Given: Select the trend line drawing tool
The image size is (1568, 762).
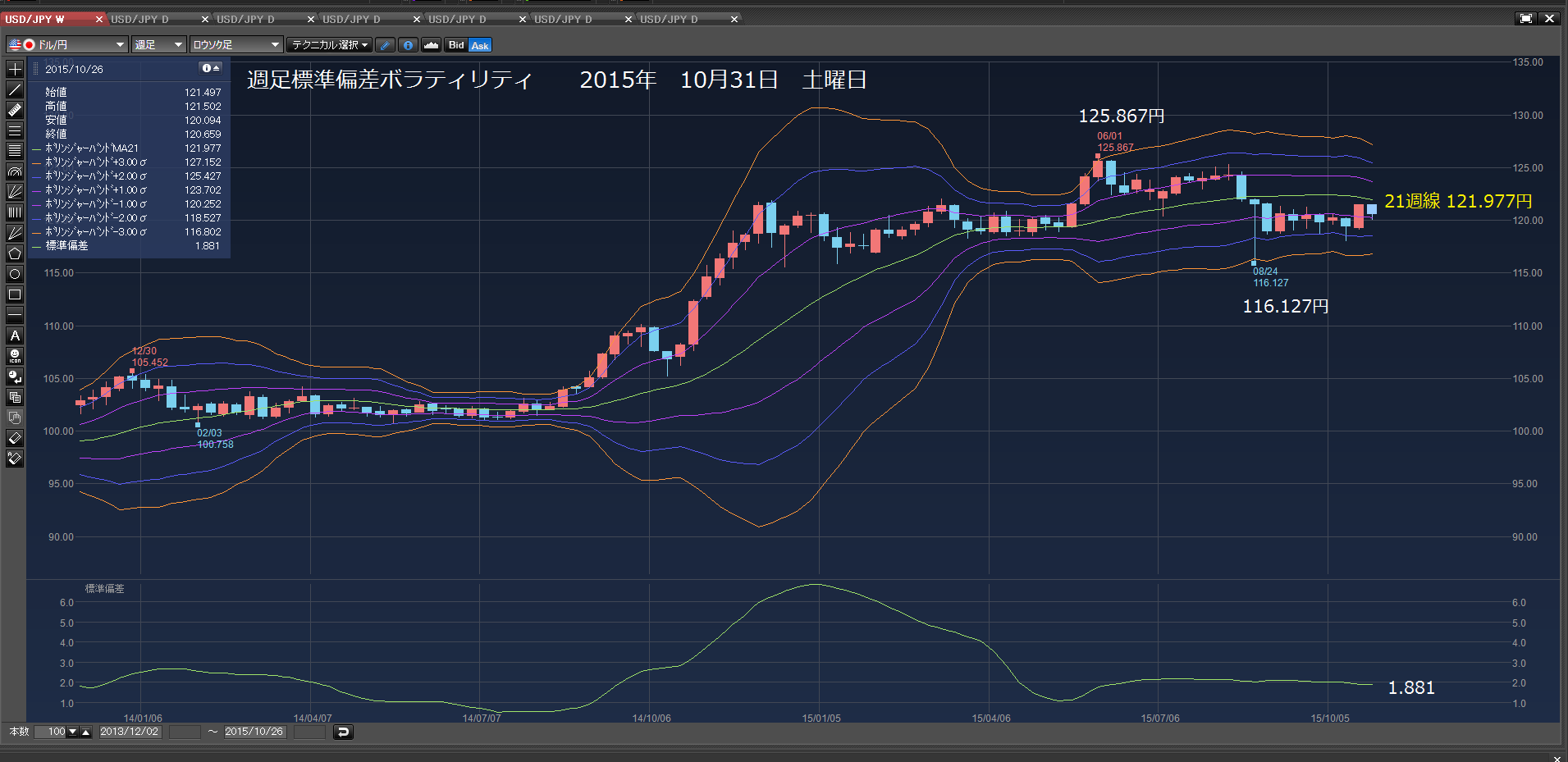Looking at the screenshot, I should pos(15,89).
